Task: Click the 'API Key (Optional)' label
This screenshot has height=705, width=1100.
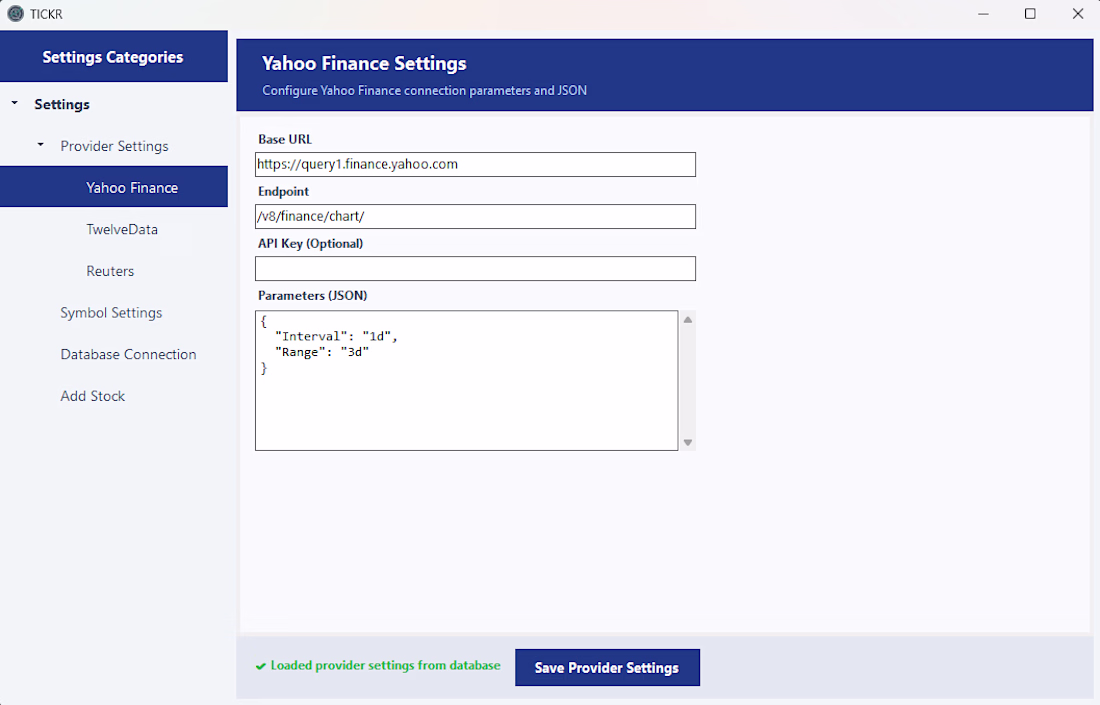Action: pos(311,243)
